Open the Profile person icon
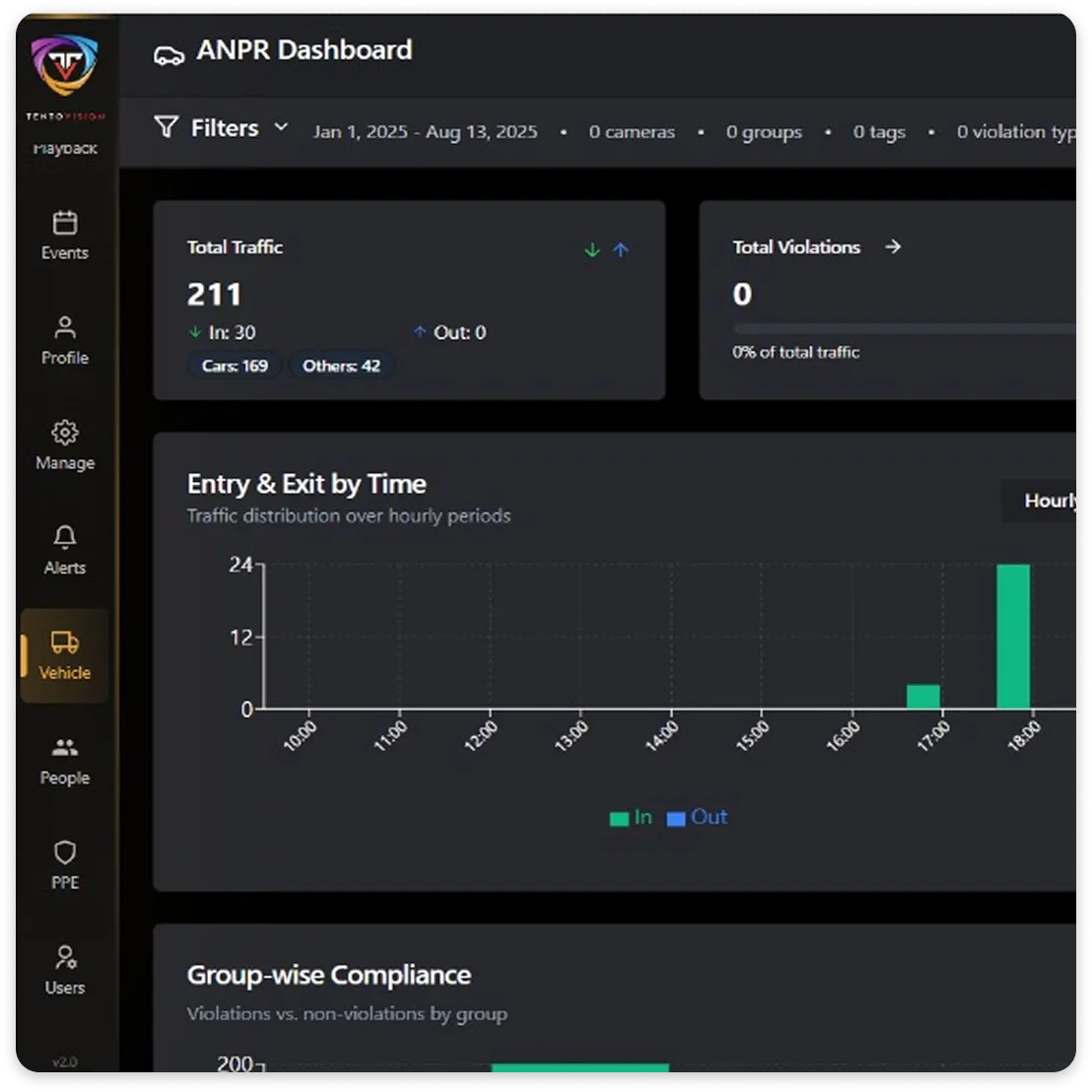1092x1092 pixels. coord(65,328)
